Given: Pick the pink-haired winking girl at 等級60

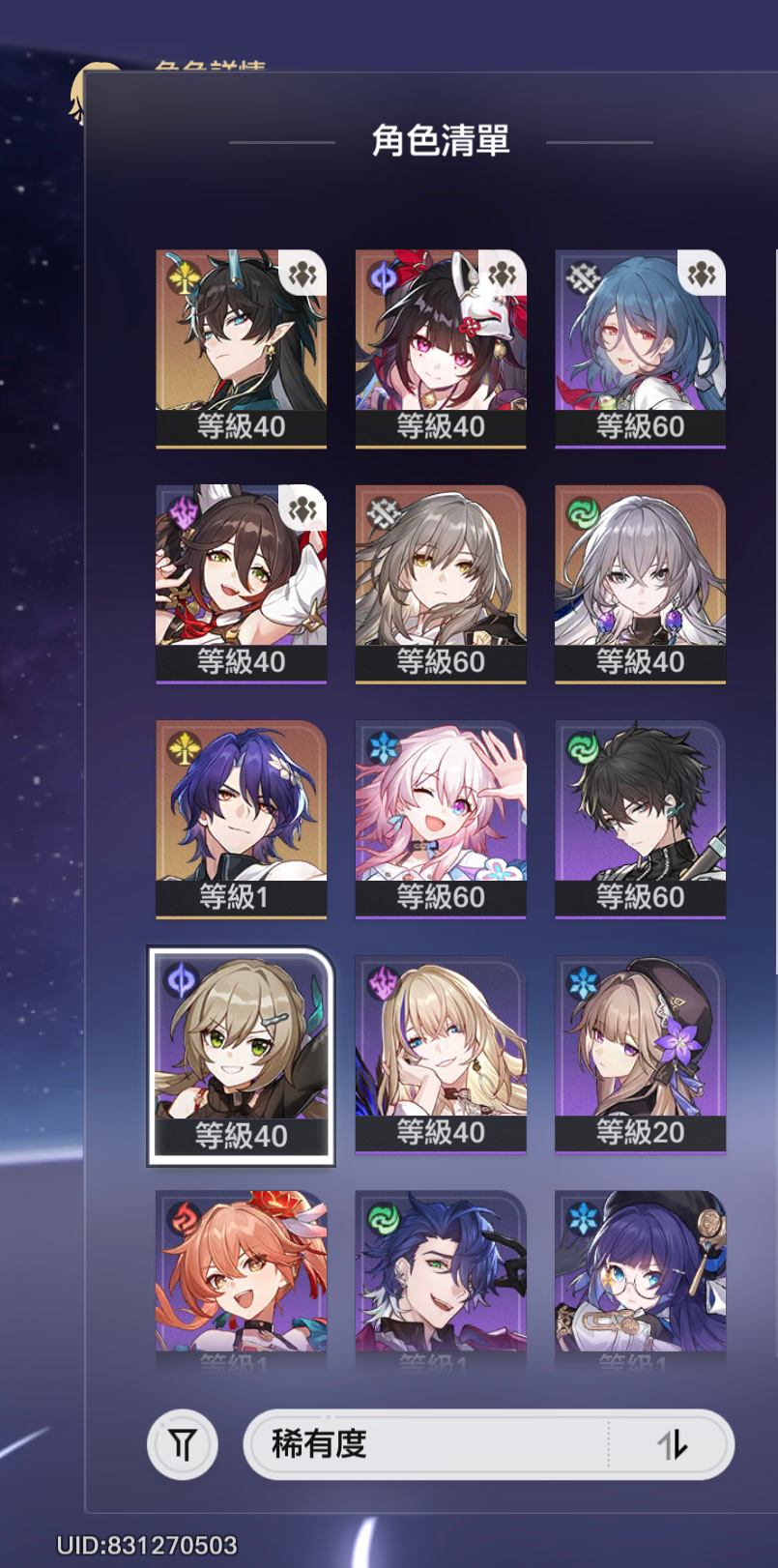Looking at the screenshot, I should pos(441,820).
